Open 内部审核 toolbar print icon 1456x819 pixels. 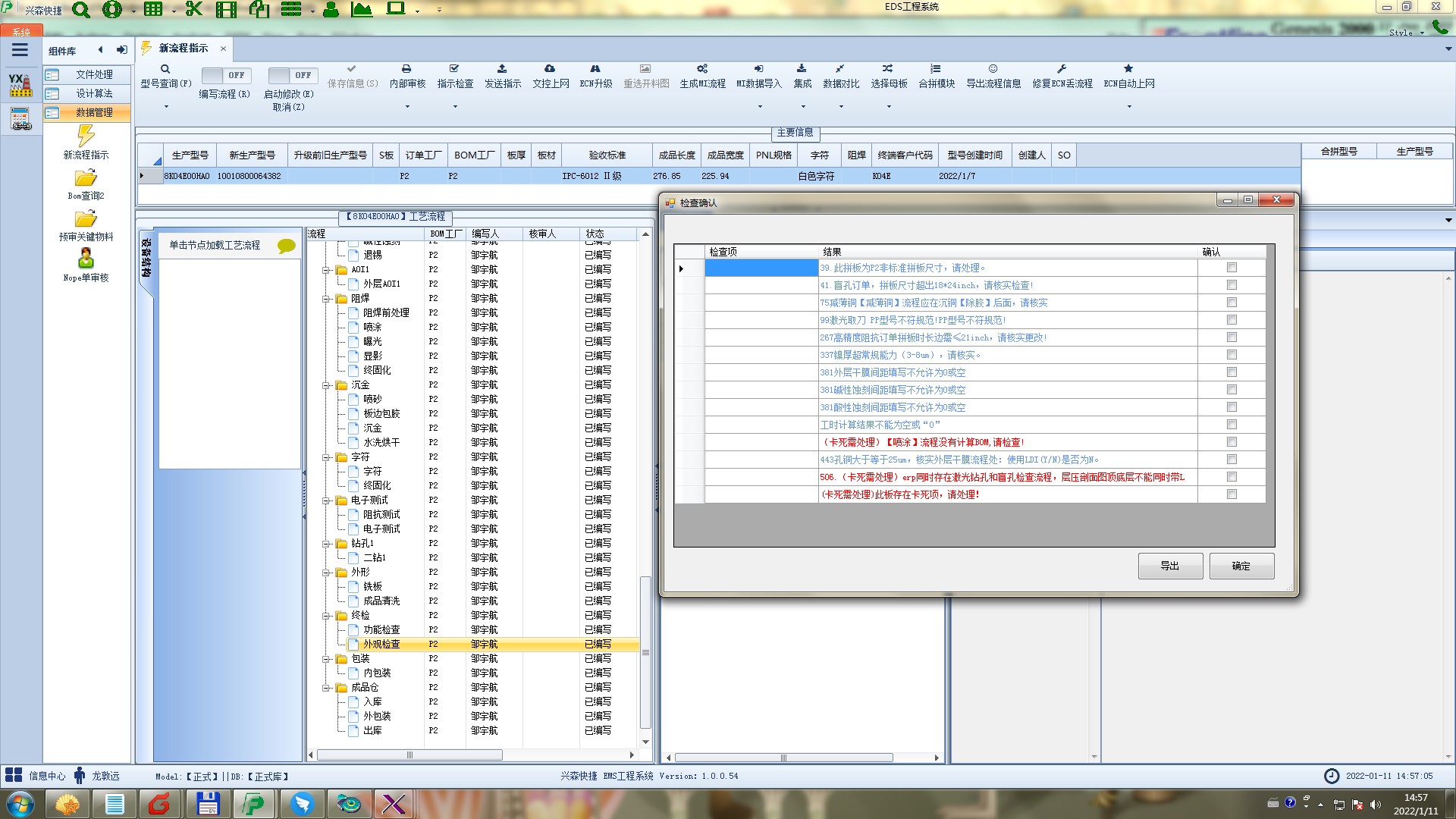[406, 69]
